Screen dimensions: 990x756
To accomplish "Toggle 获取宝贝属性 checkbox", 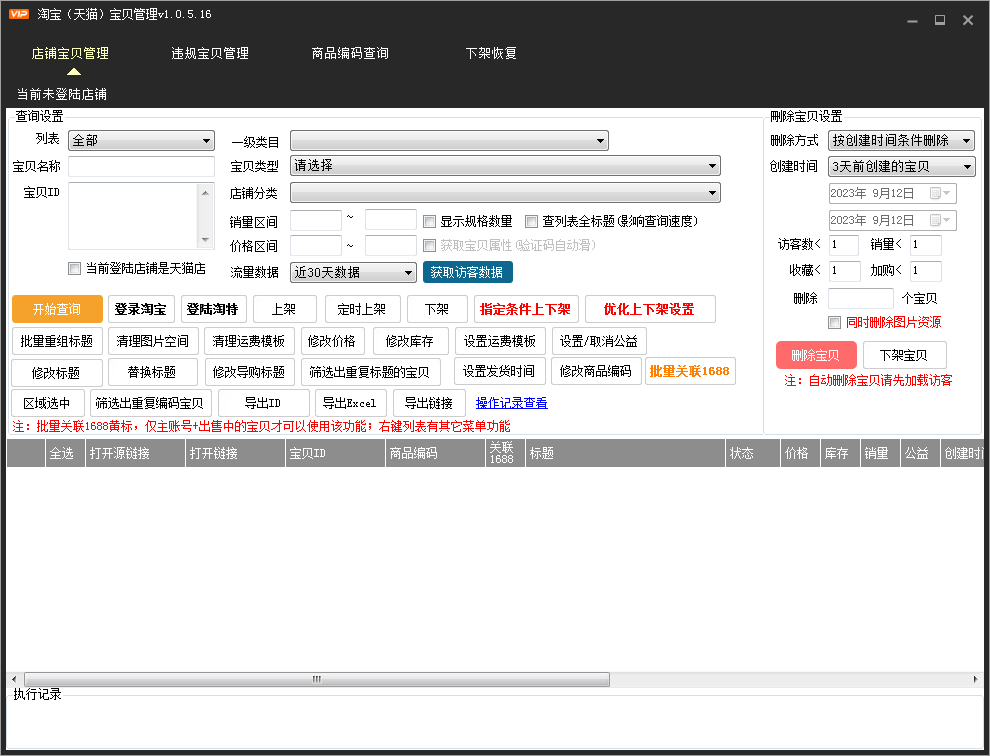I will (429, 245).
